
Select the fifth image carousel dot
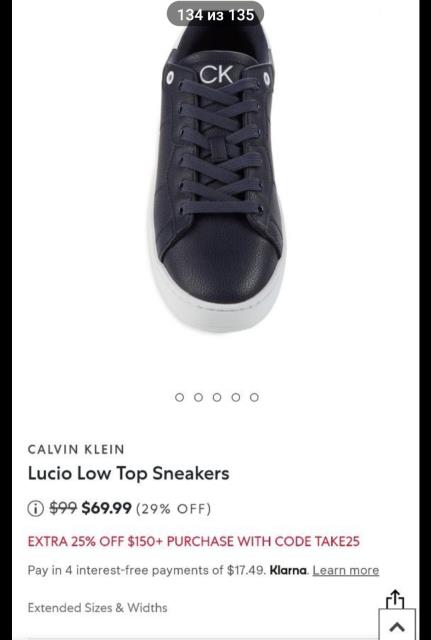click(254, 397)
